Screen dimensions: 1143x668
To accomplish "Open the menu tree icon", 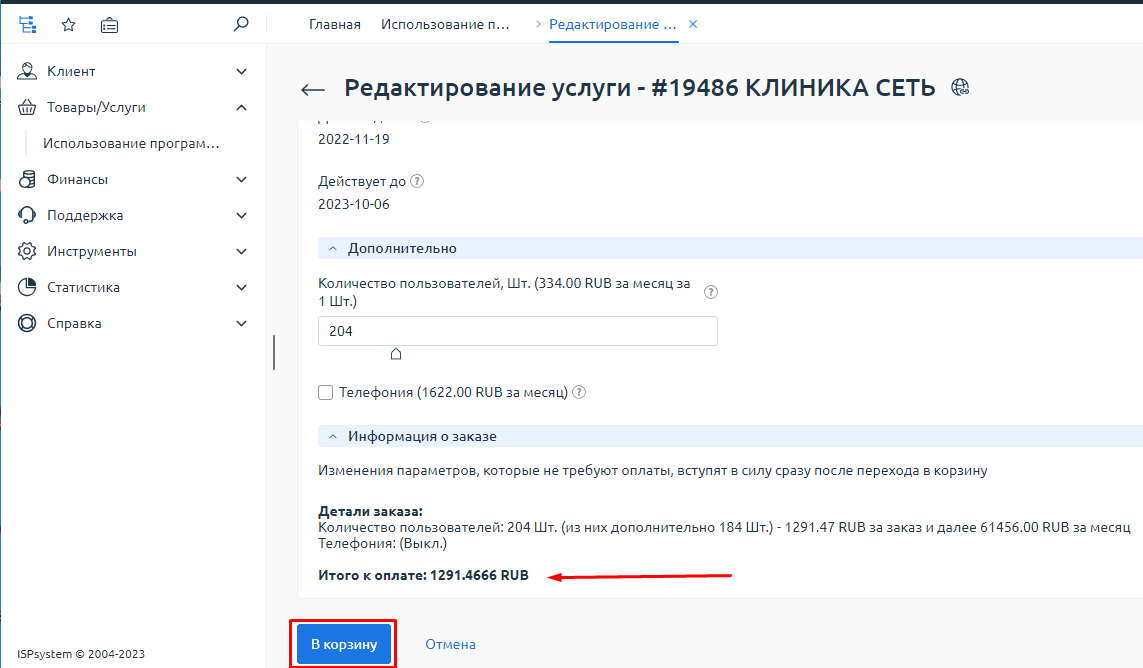I will [28, 25].
